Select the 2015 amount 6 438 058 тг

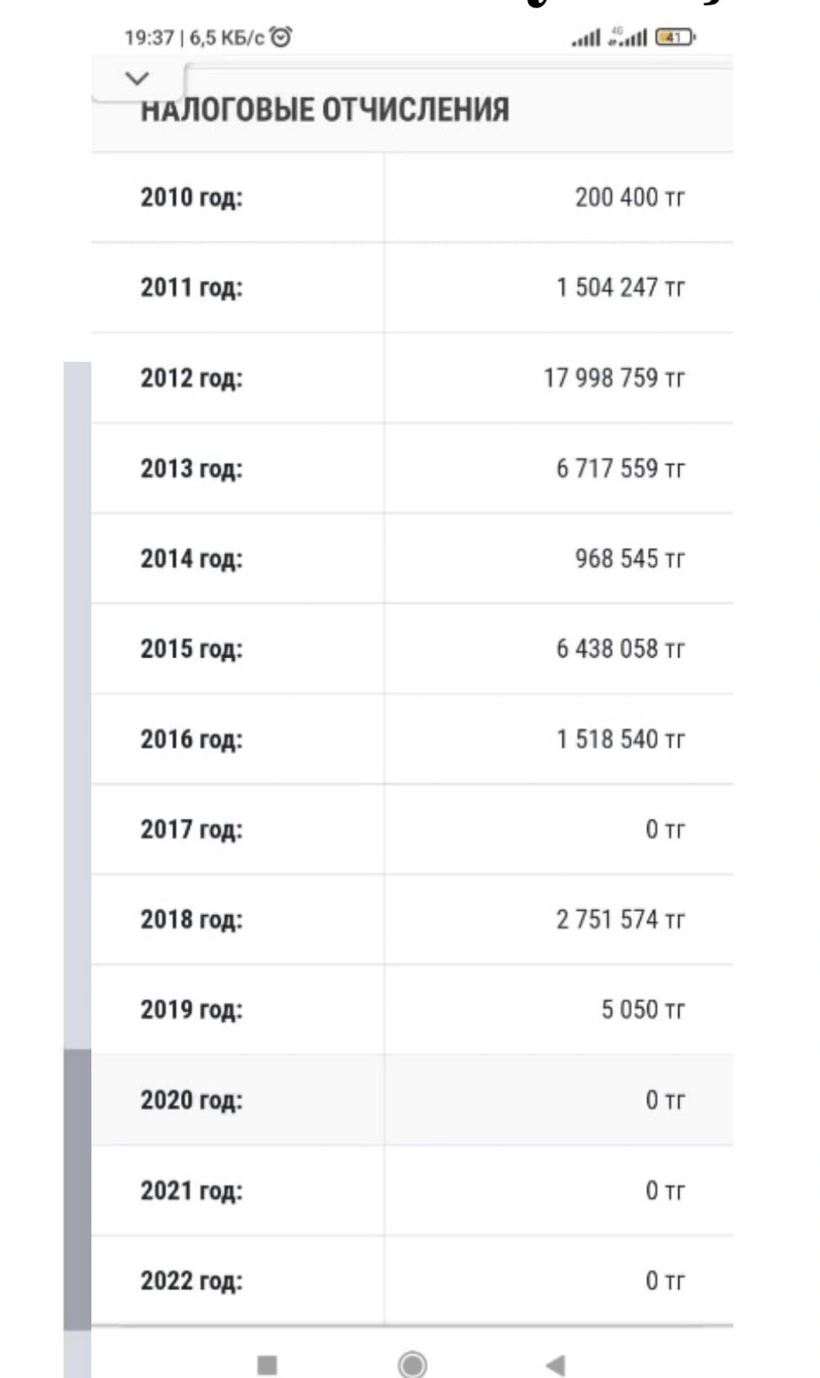(x=621, y=649)
